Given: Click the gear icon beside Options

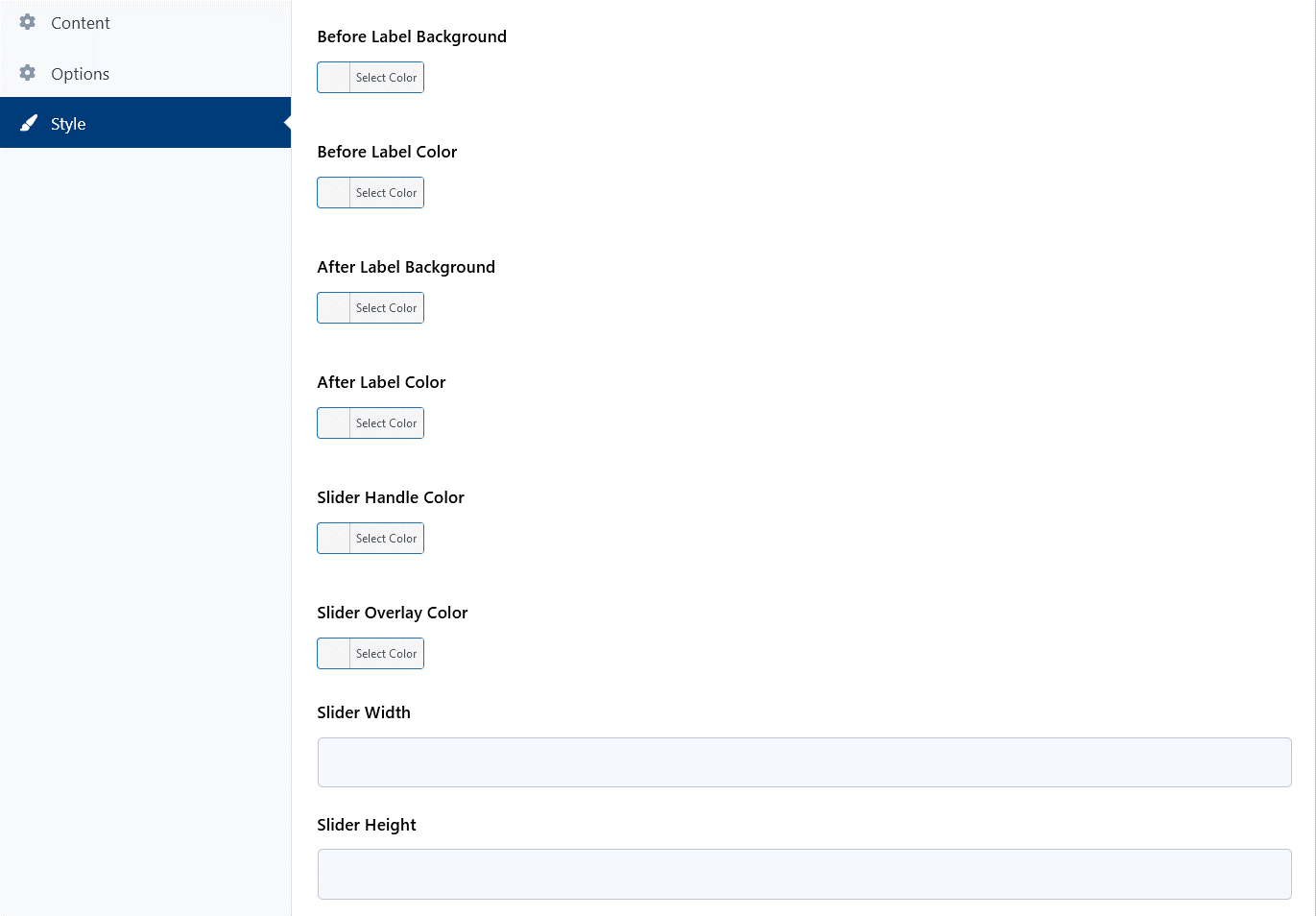Looking at the screenshot, I should pos(28,73).
